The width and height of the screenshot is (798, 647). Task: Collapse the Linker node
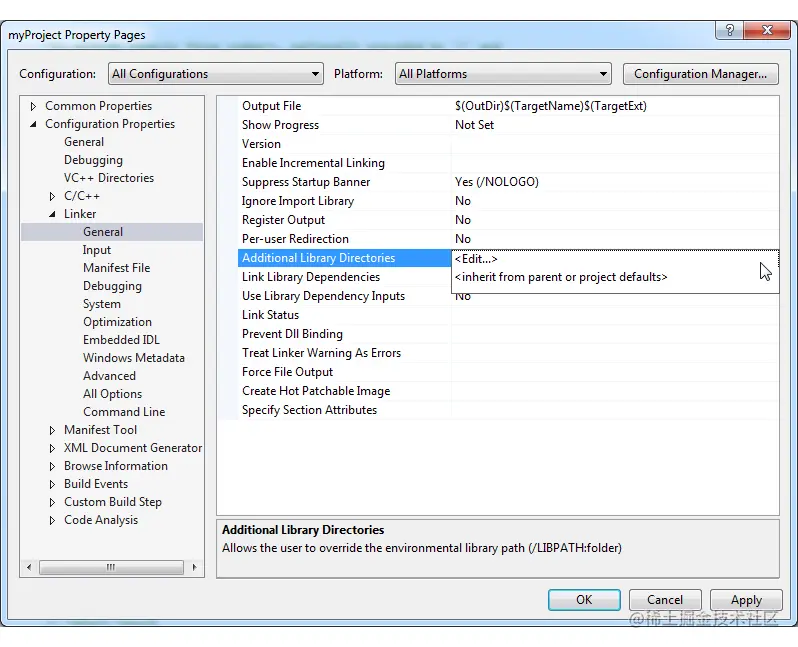pyautogui.click(x=52, y=214)
